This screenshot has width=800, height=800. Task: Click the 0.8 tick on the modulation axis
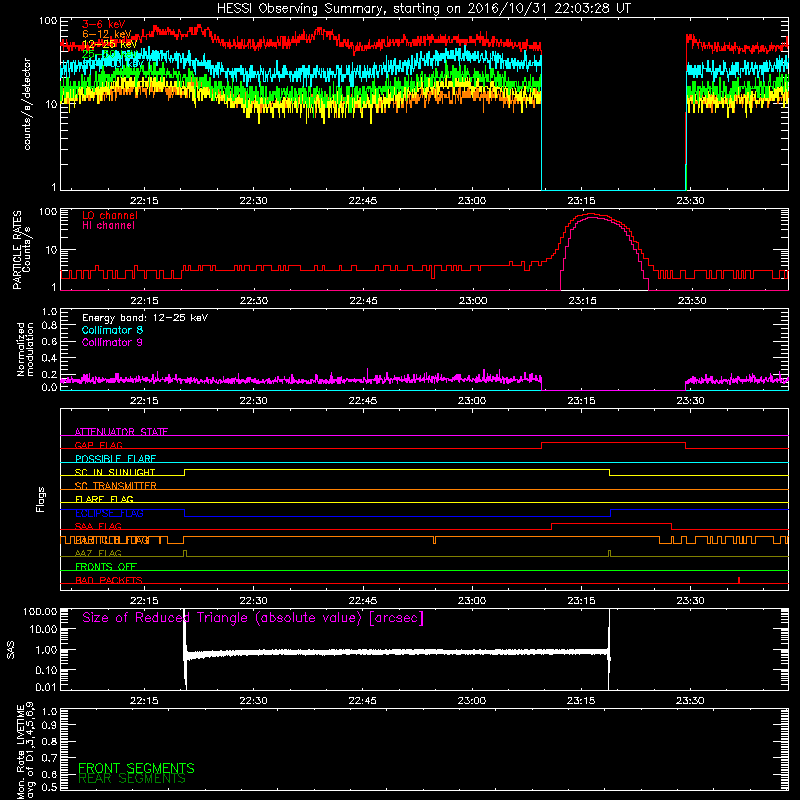click(49, 326)
